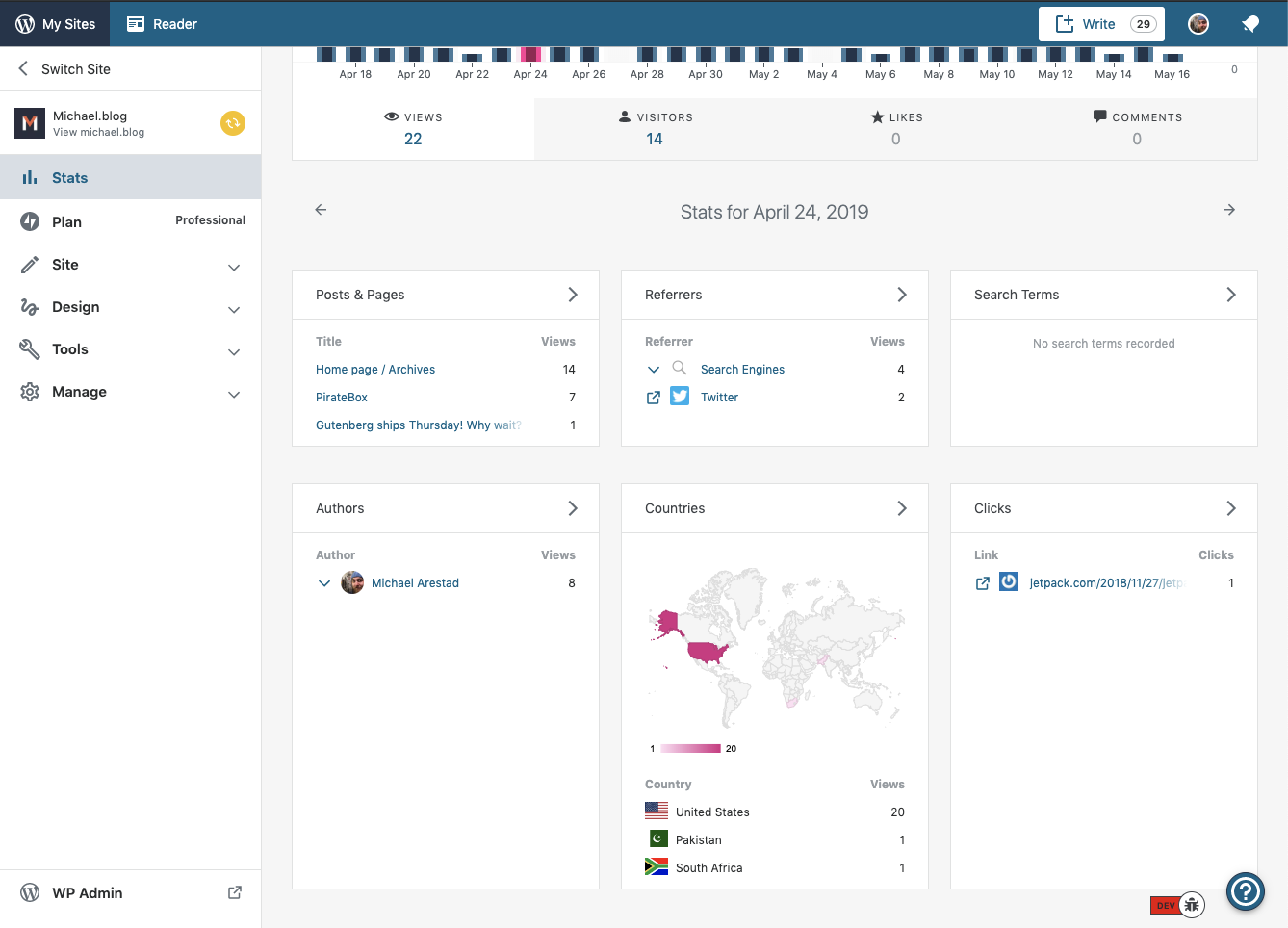The height and width of the screenshot is (928, 1288).
Task: Open the help question mark button
Action: (1246, 890)
